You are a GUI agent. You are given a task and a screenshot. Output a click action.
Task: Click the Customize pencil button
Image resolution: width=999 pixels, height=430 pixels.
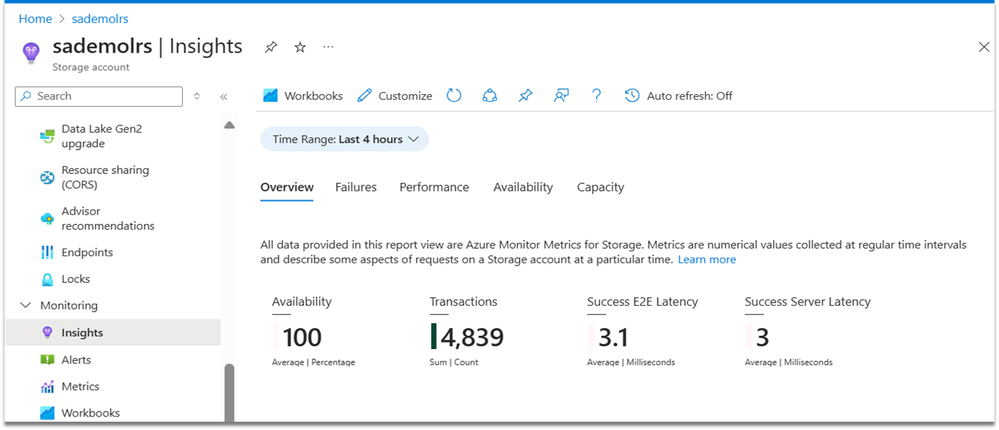point(394,96)
